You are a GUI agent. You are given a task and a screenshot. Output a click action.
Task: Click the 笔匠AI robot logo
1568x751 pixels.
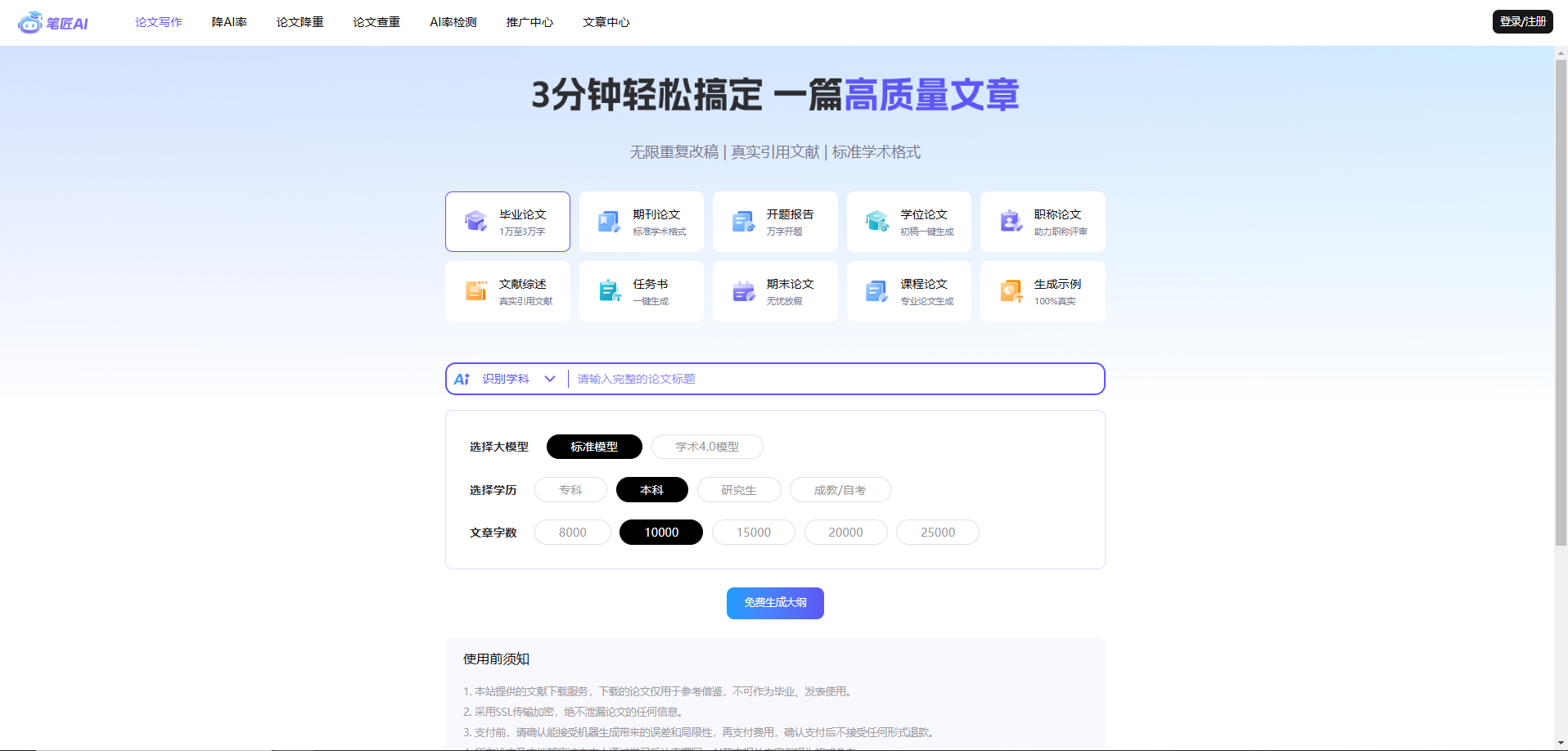[30, 22]
